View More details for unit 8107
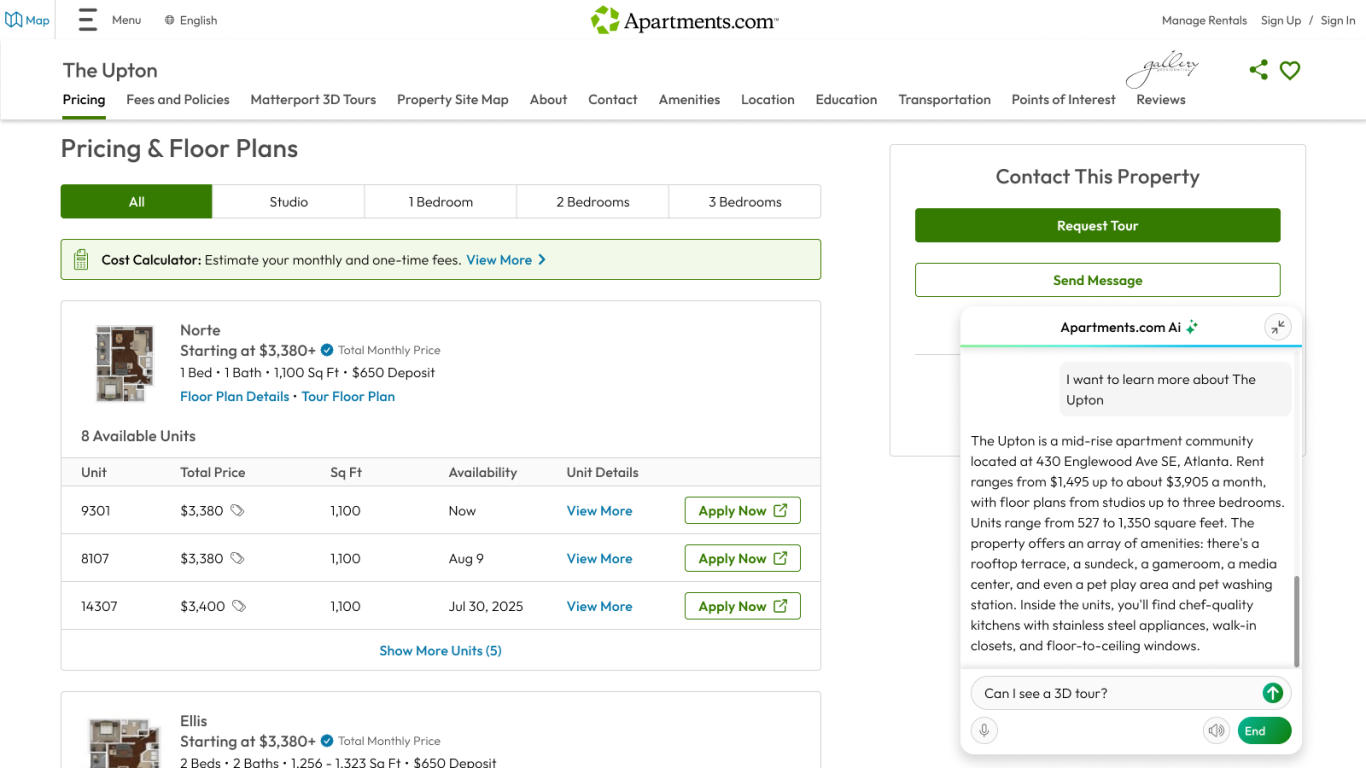1366x768 pixels. (x=599, y=558)
